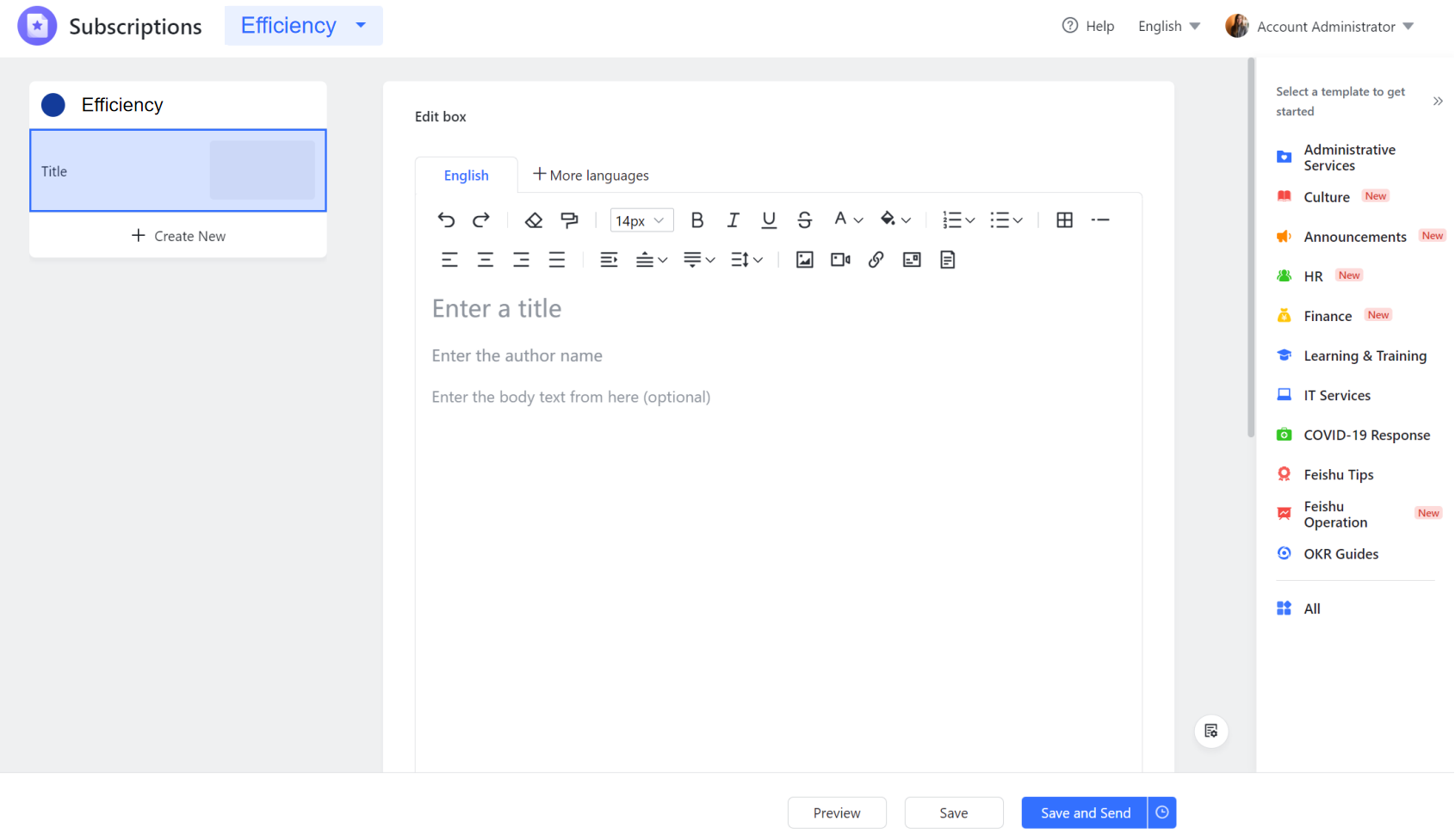Switch to the English editing tab
This screenshot has height=840, width=1455.
click(466, 175)
